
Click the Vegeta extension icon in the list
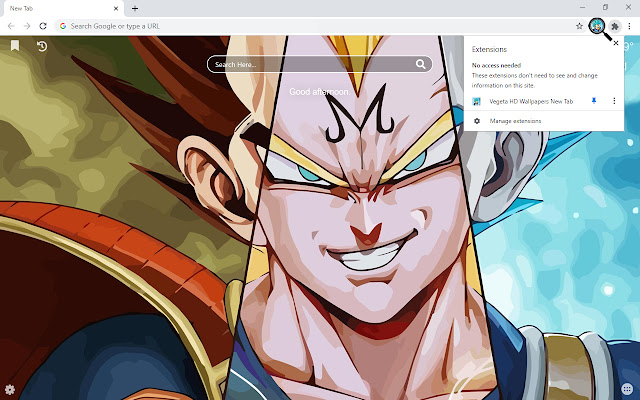476,101
